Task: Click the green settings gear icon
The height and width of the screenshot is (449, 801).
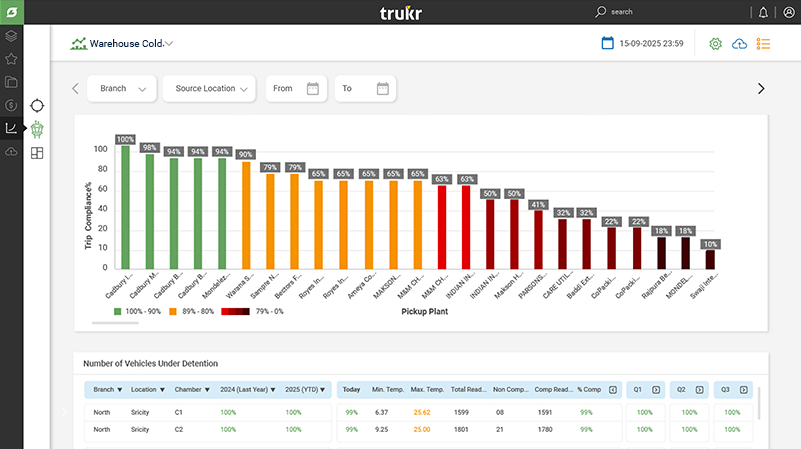Action: click(x=715, y=44)
